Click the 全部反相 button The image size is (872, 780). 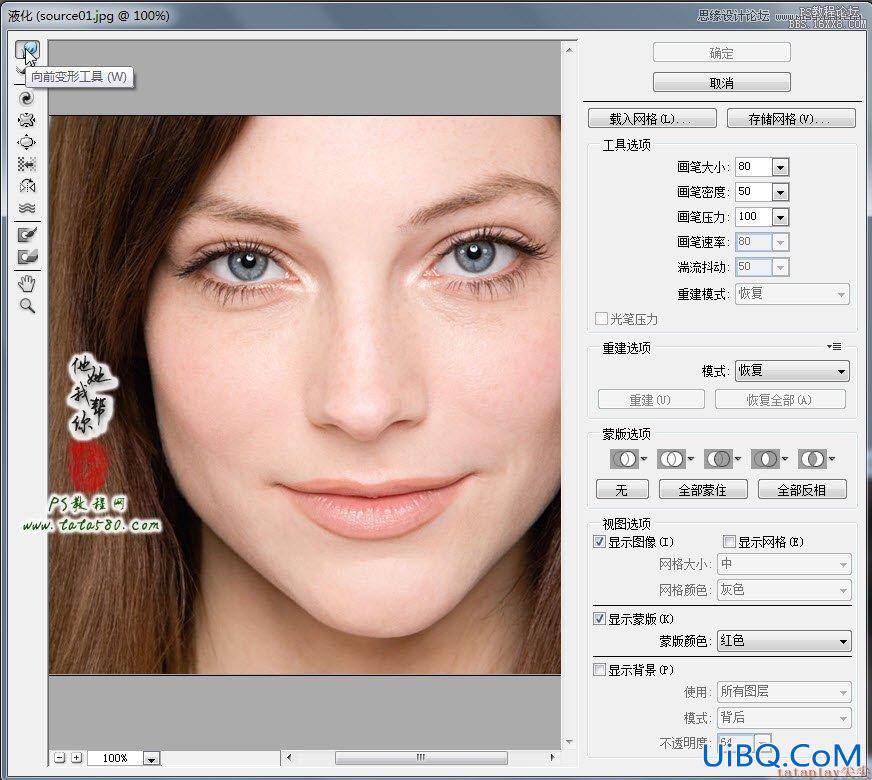pyautogui.click(x=802, y=490)
